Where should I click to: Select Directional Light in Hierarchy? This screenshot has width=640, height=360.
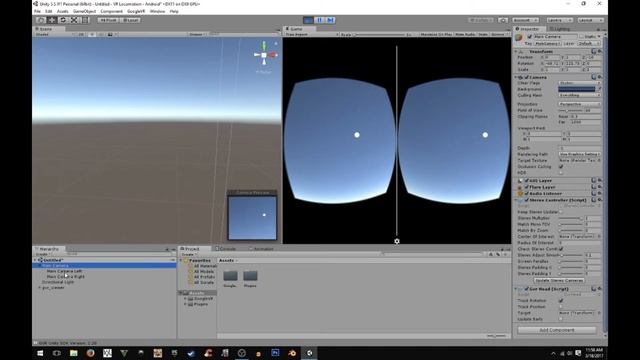58,282
